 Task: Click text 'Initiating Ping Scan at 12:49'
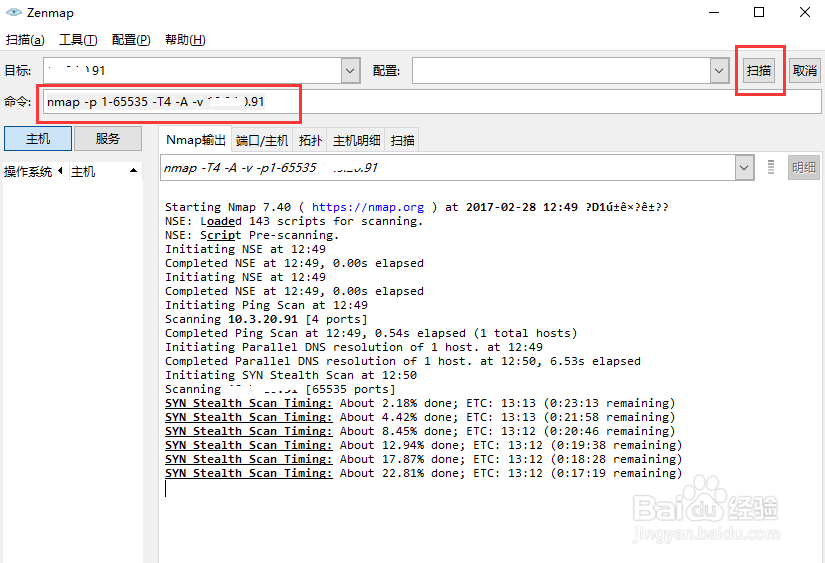pyautogui.click(x=266, y=305)
